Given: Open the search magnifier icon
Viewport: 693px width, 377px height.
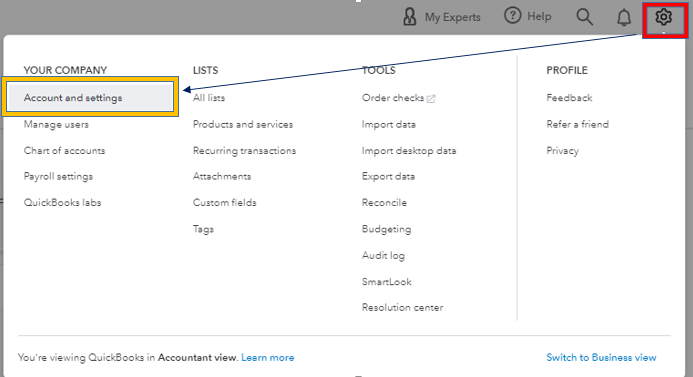Looking at the screenshot, I should [x=584, y=17].
